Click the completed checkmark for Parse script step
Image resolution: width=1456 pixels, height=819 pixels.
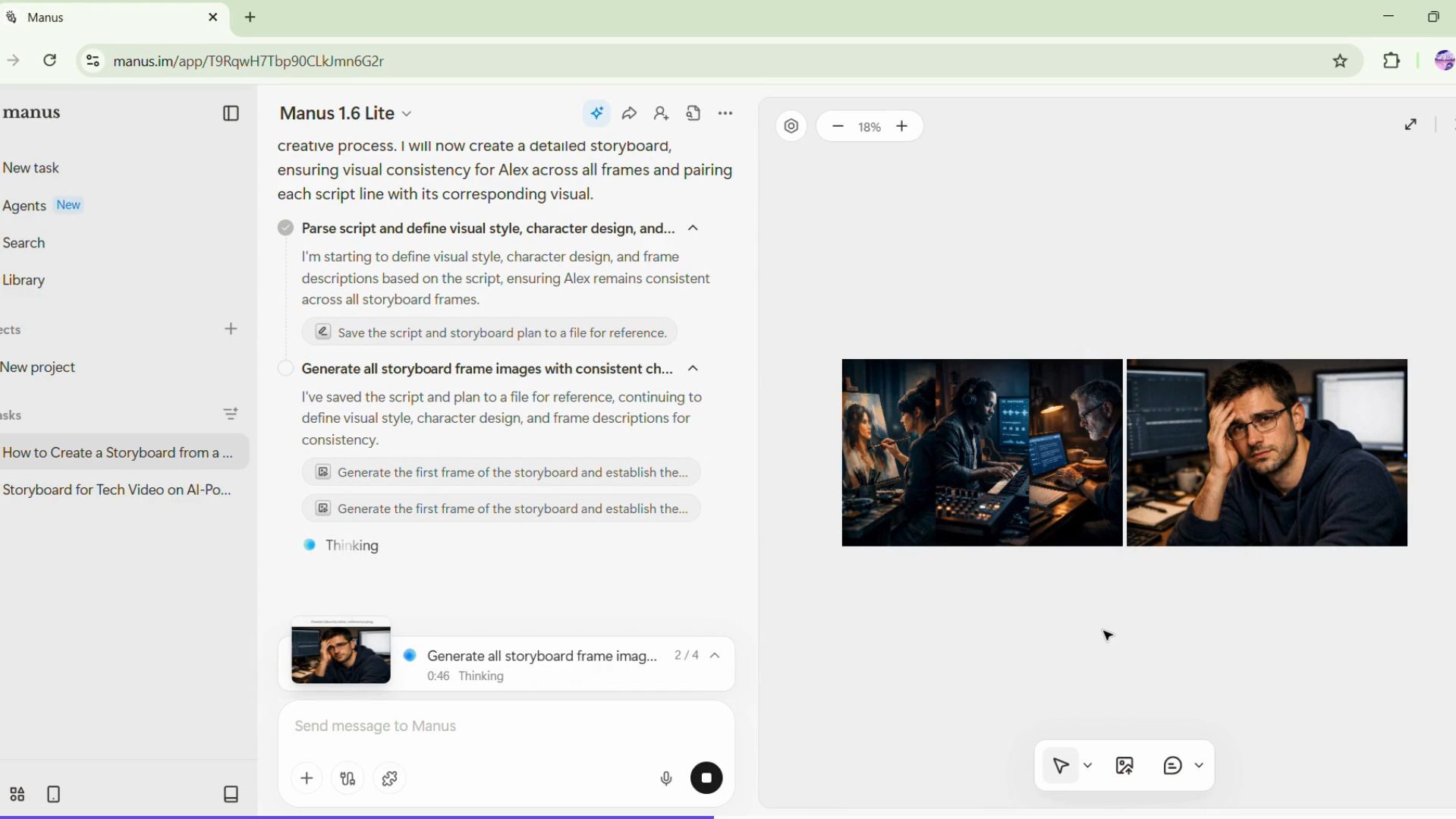pyautogui.click(x=285, y=228)
